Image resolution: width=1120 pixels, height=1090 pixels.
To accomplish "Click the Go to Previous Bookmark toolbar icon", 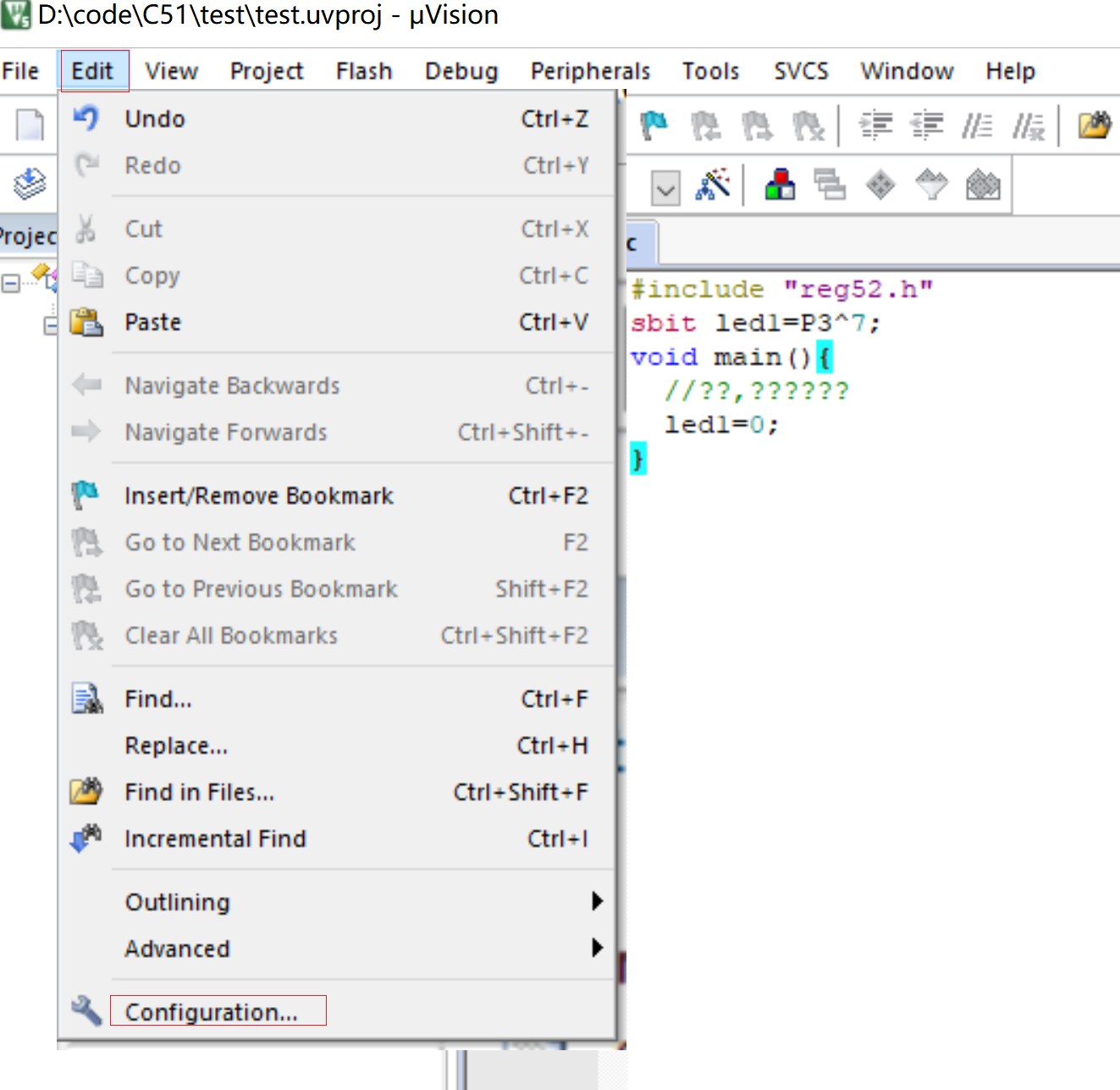I will (705, 126).
